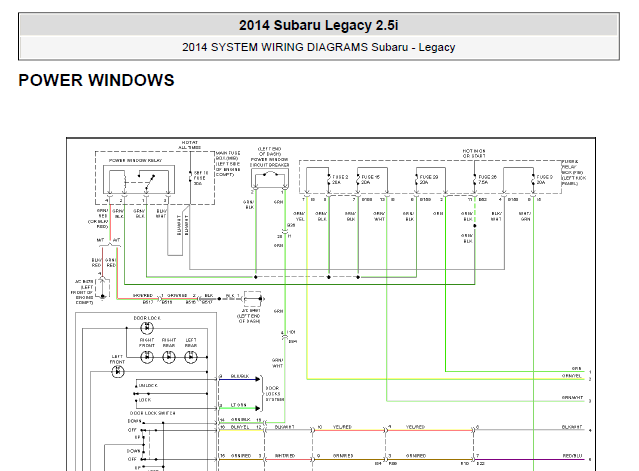Click the "FUSE 9 20A" label
639x471 pixels.
point(544,180)
